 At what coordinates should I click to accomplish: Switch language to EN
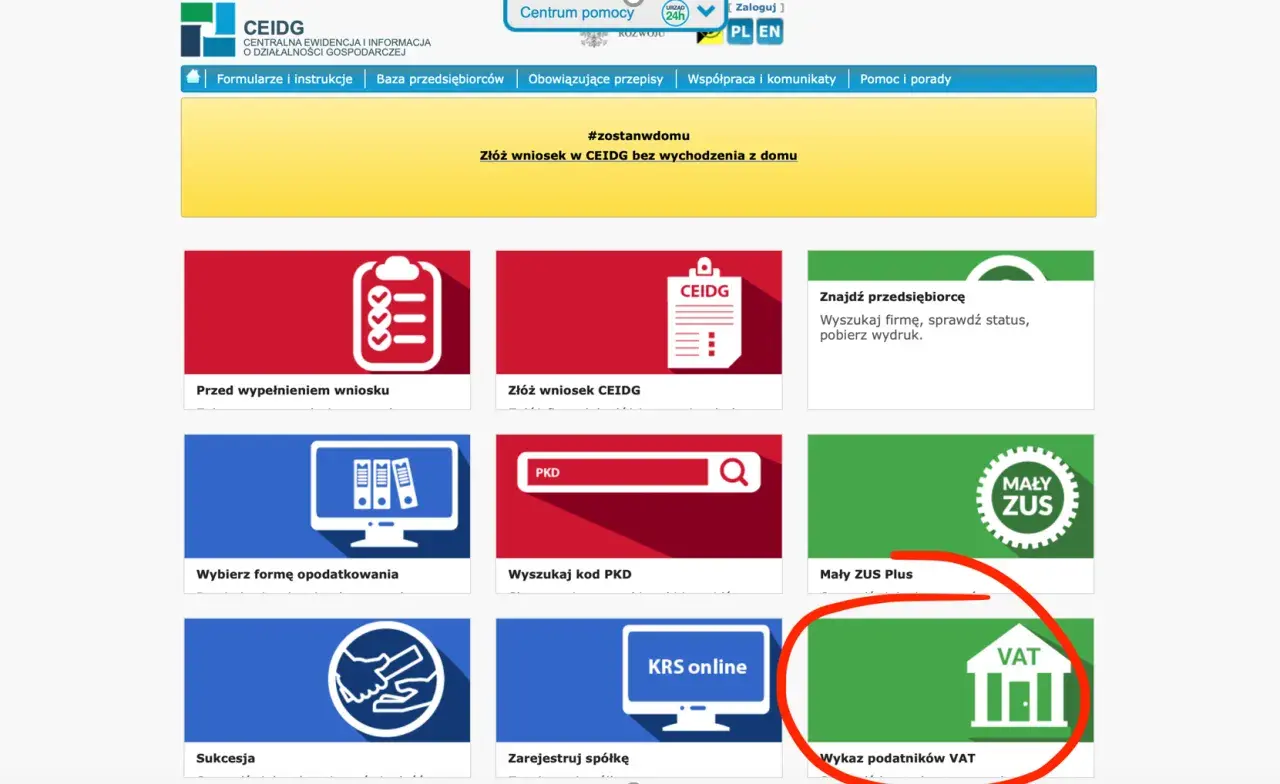click(769, 32)
